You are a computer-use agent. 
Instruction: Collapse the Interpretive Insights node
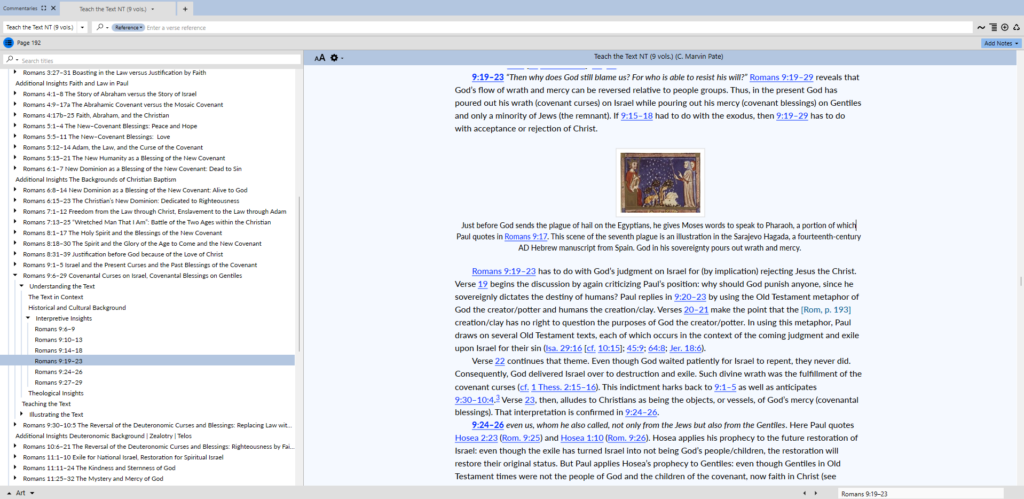click(x=27, y=318)
